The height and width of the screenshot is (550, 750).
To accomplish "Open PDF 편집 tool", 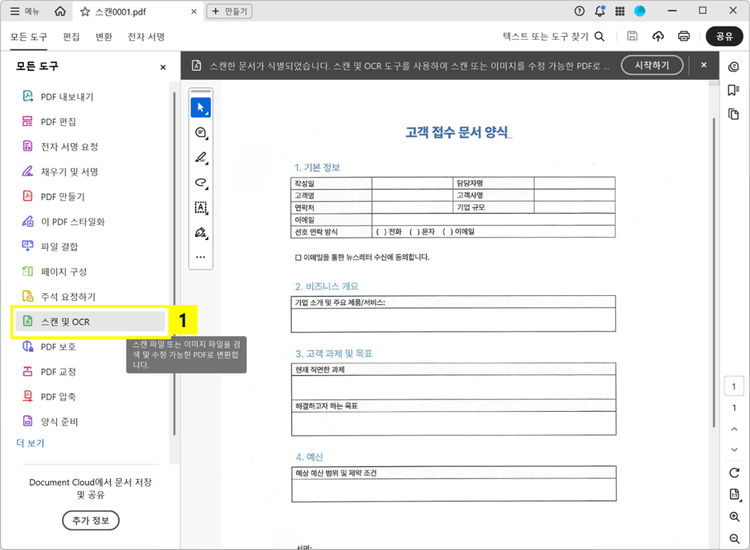I will (x=90, y=121).
